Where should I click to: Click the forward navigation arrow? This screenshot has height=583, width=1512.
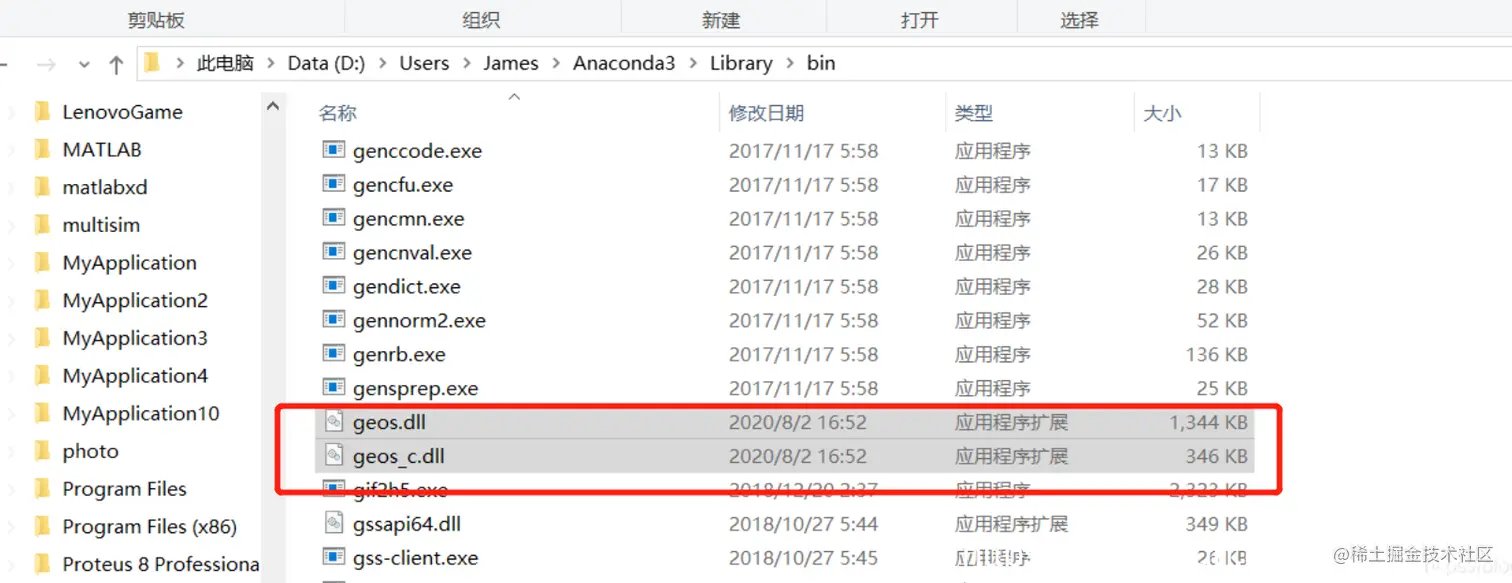46,65
